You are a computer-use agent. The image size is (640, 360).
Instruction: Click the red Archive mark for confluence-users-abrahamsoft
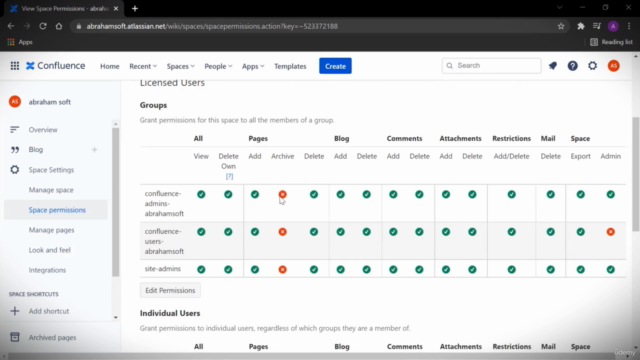282,232
